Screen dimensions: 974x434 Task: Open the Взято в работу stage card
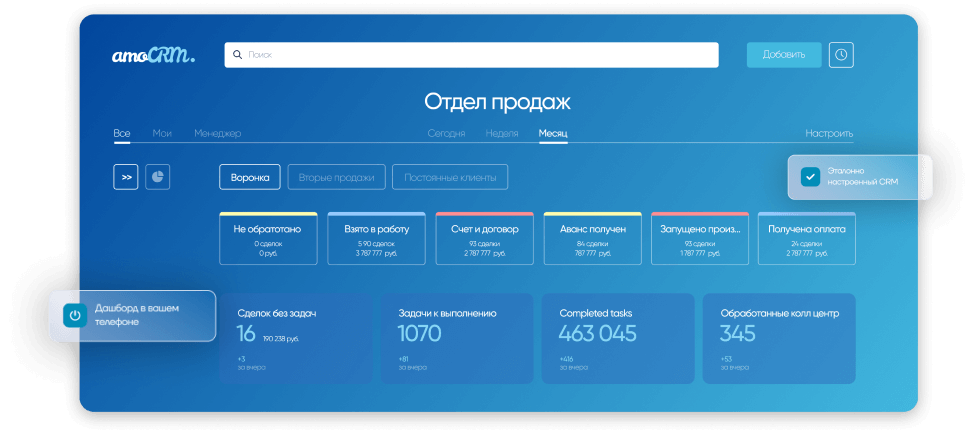click(x=376, y=238)
